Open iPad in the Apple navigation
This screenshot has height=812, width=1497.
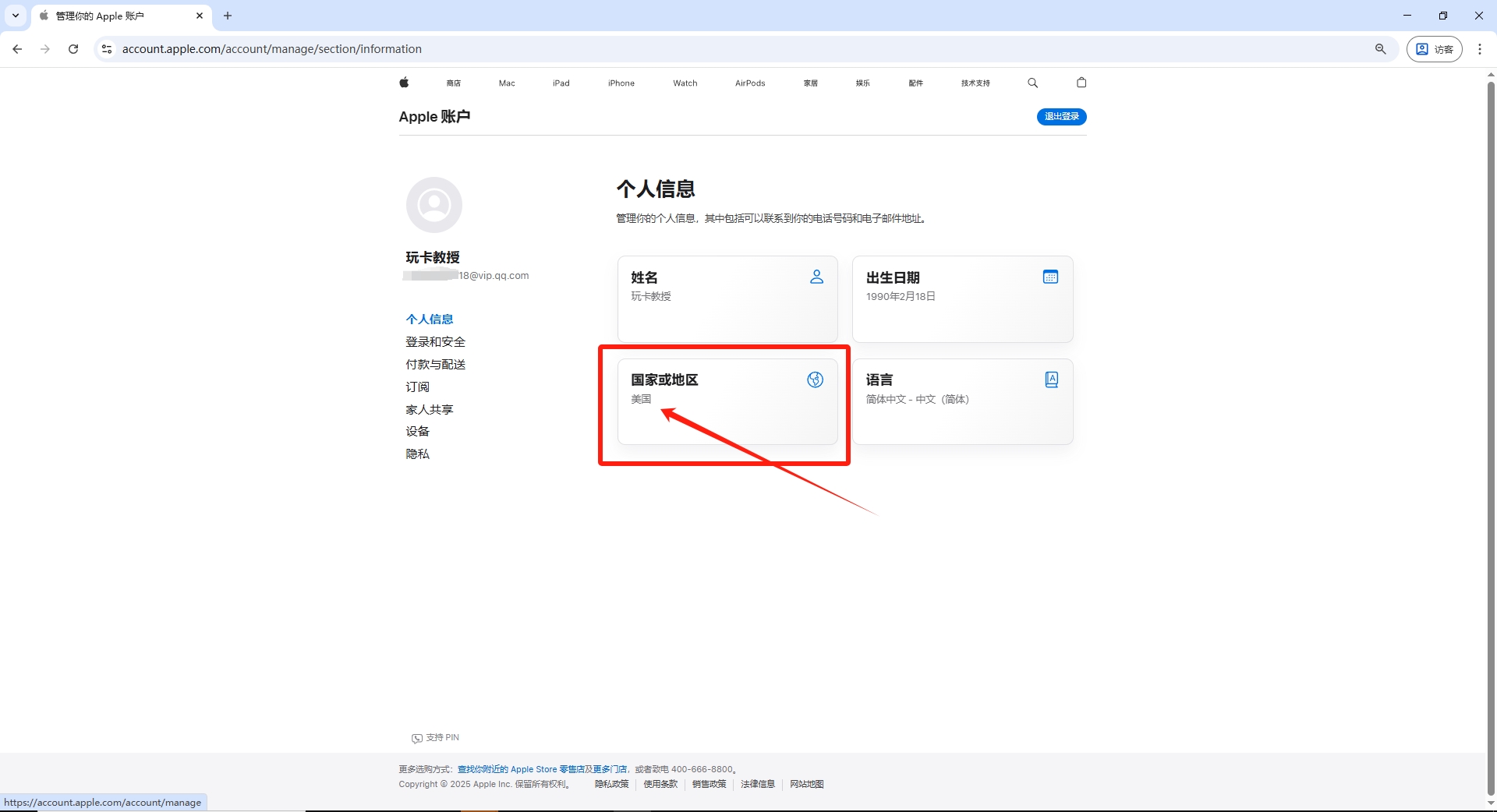[561, 83]
